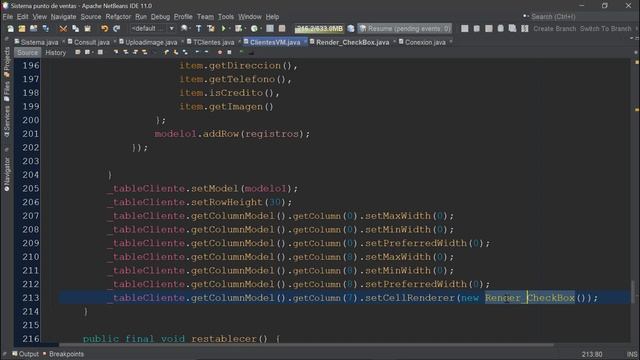640x360 pixels.
Task: Click the Save All toolbar icon
Action: pyautogui.click(x=46, y=29)
